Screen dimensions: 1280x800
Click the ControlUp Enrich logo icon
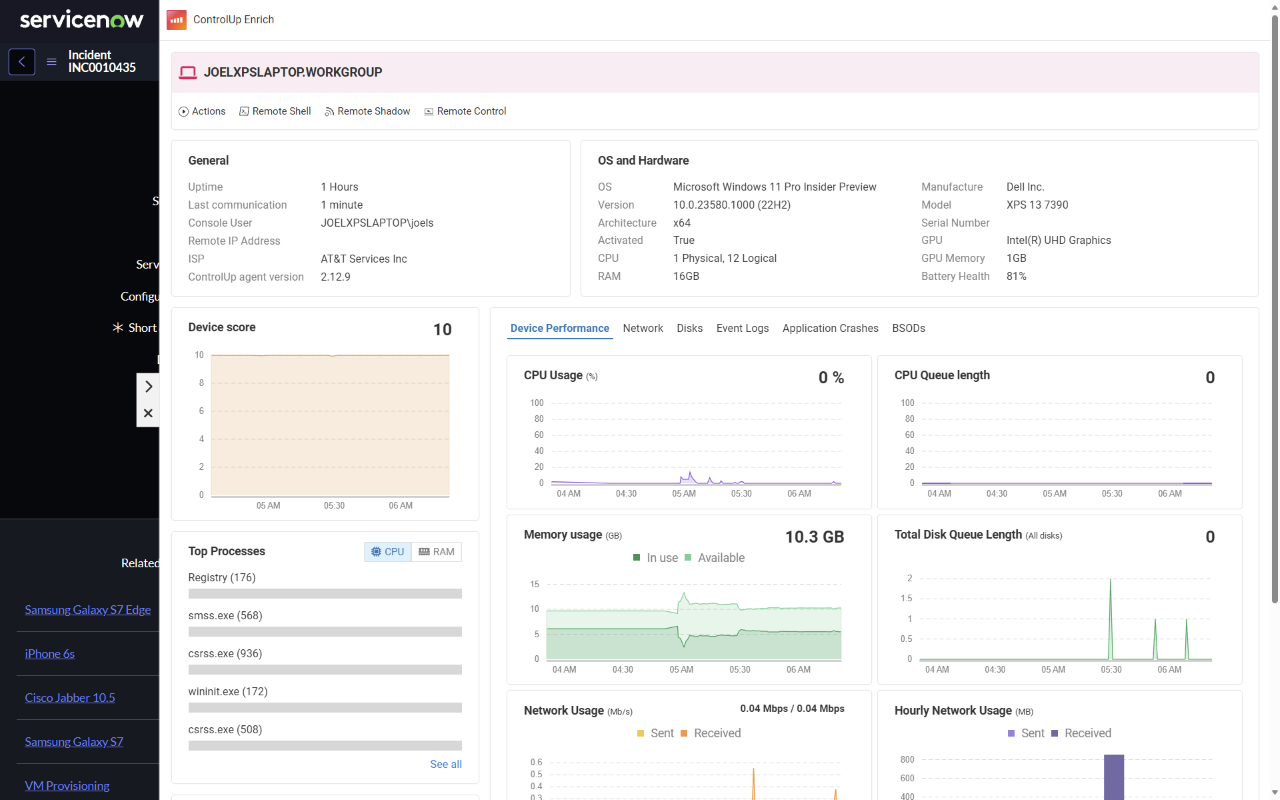176,19
